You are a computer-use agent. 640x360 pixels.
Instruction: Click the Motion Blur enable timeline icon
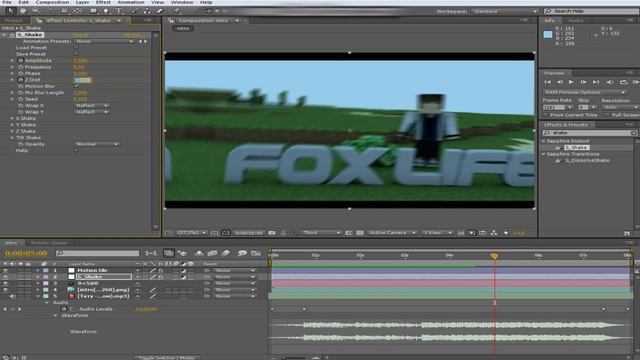pyautogui.click(x=225, y=253)
